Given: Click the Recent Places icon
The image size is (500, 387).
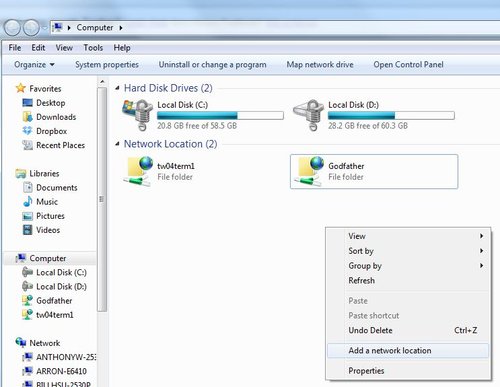Looking at the screenshot, I should click(x=27, y=145).
